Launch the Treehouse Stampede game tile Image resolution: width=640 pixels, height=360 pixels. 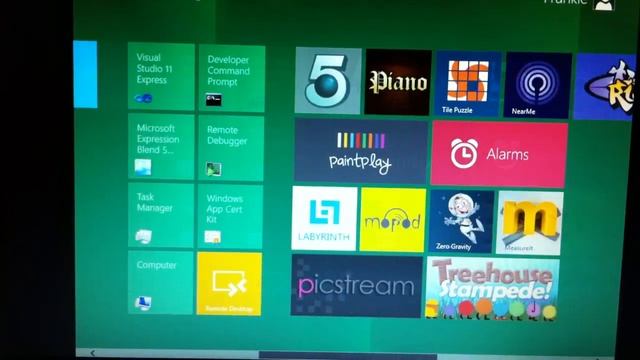492,288
